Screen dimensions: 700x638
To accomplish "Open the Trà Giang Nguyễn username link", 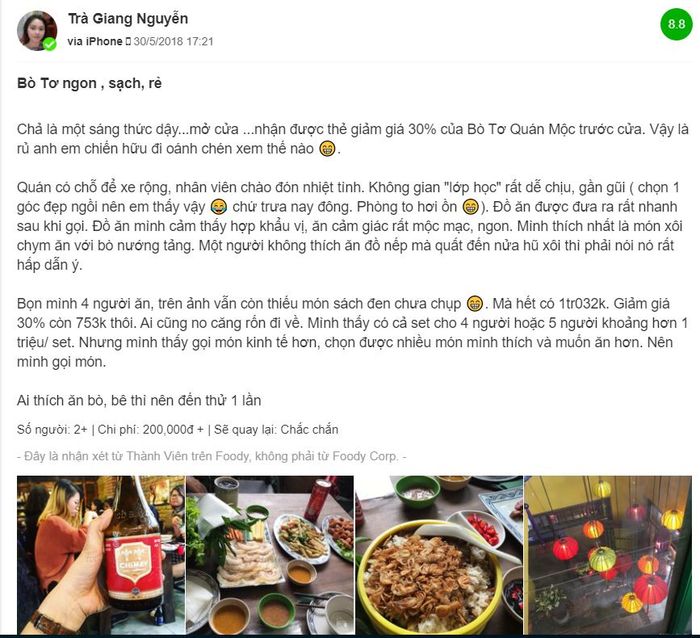I will (x=128, y=19).
